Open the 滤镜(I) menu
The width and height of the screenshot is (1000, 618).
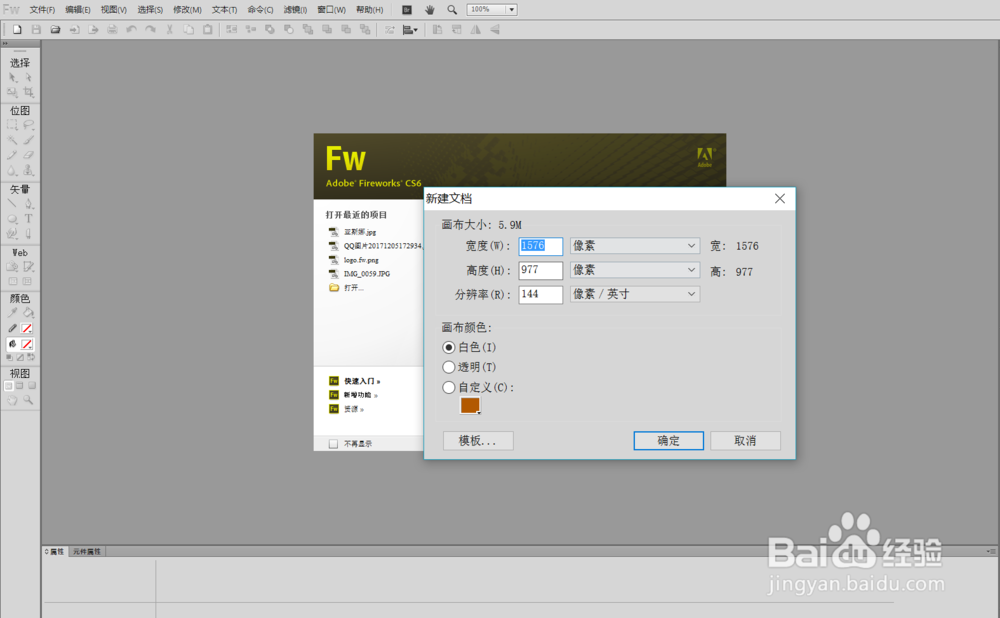coord(295,10)
